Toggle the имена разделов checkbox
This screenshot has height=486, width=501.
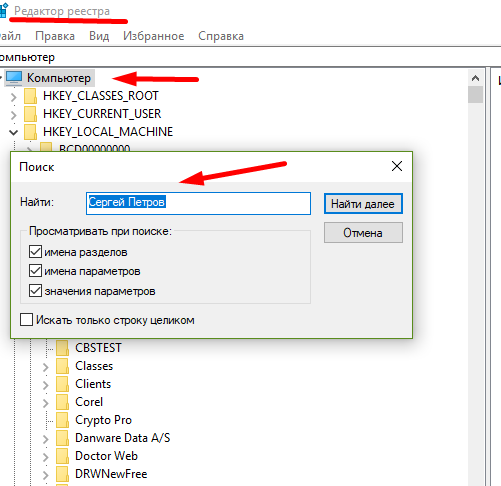35,252
